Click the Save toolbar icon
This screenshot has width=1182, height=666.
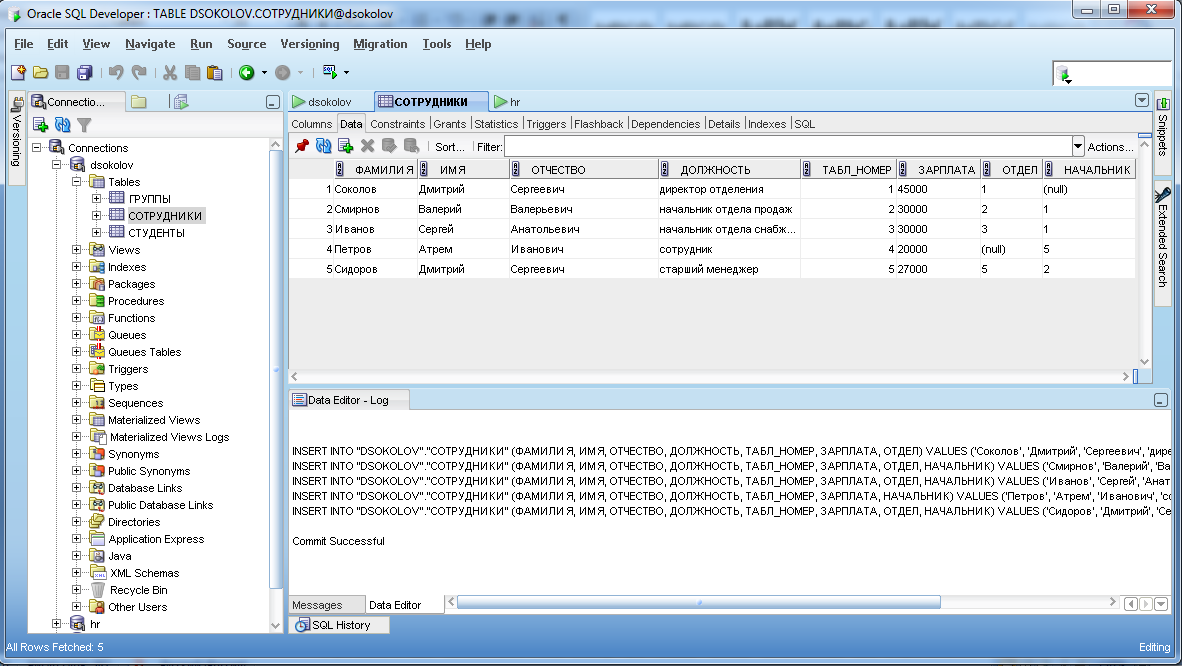[x=62, y=72]
